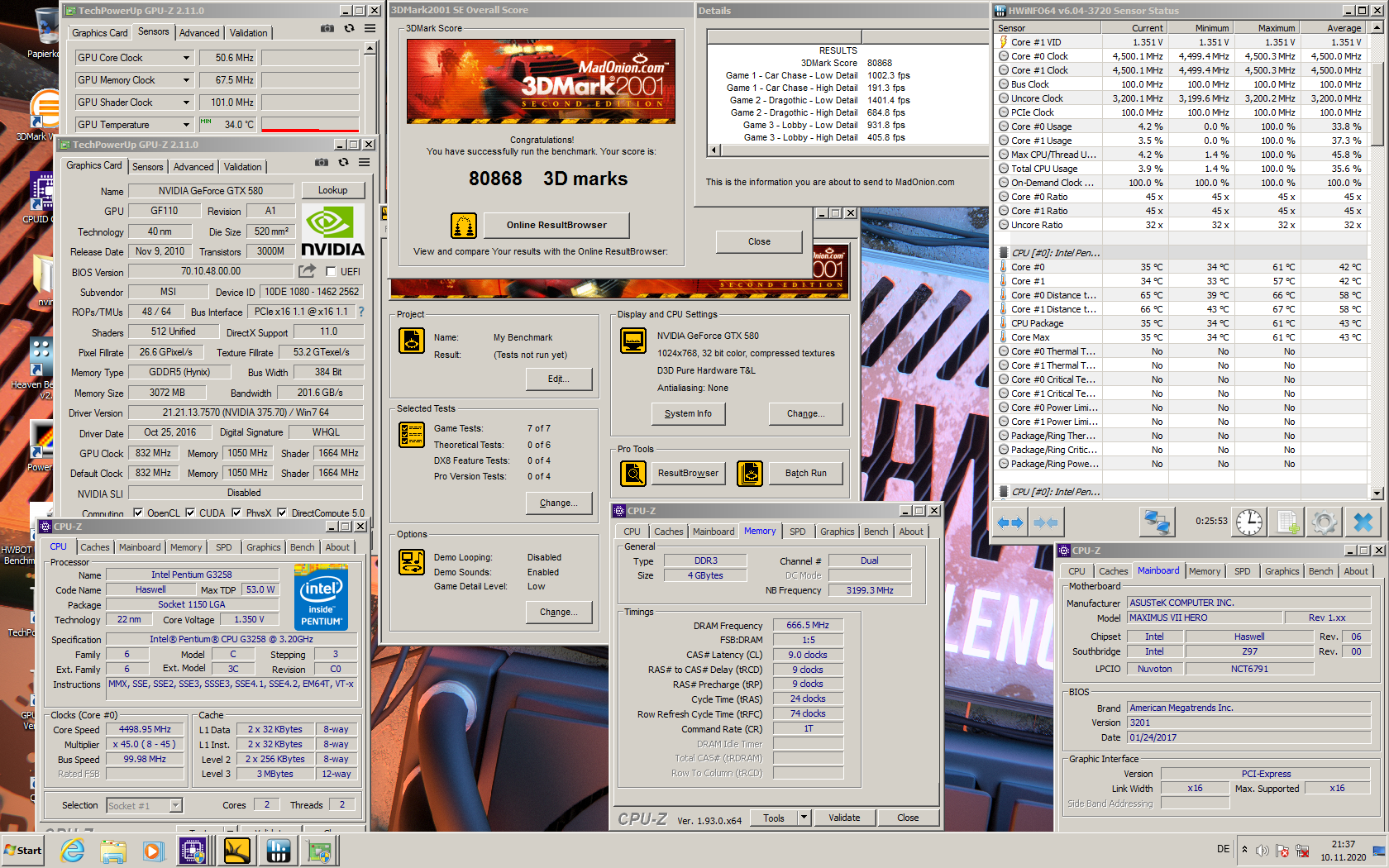The width and height of the screenshot is (1389, 868).
Task: Click the Project Edit button
Action: tap(559, 379)
